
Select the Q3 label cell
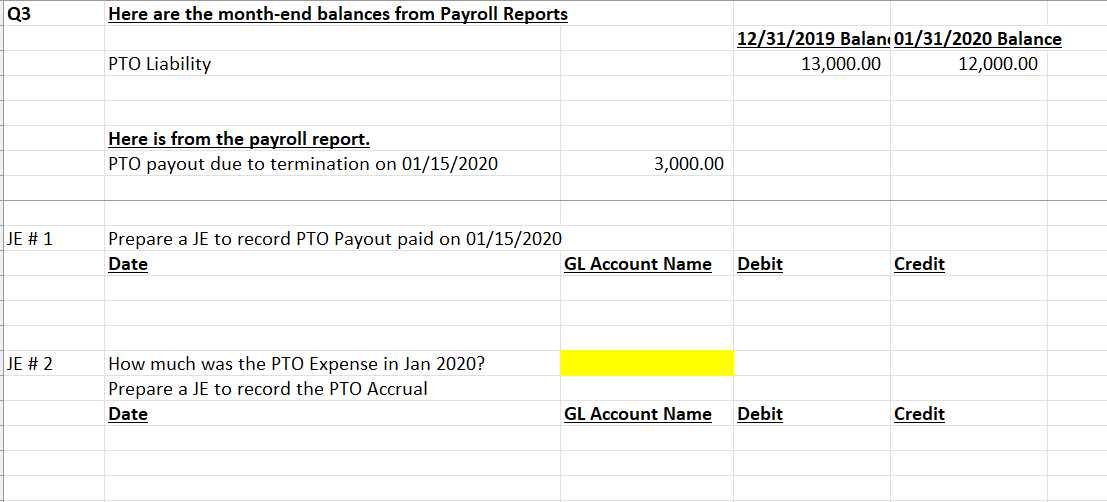point(53,14)
